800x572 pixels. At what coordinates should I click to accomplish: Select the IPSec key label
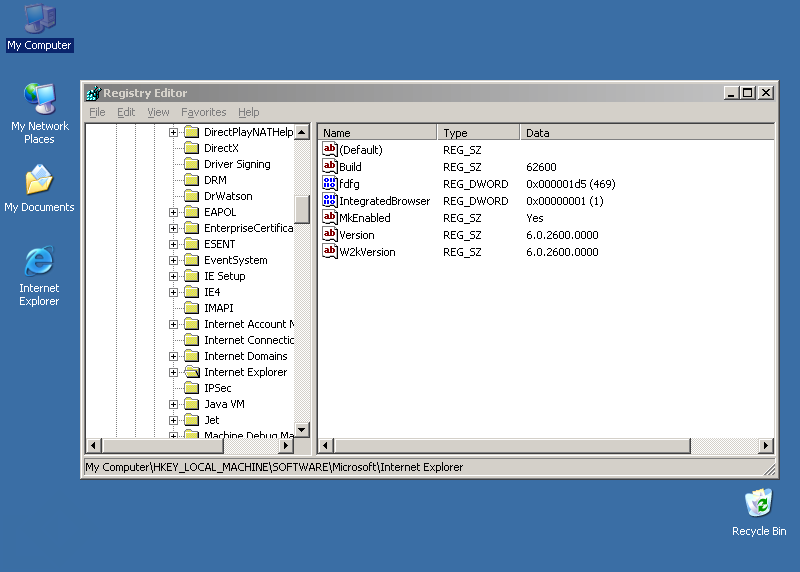pos(218,388)
